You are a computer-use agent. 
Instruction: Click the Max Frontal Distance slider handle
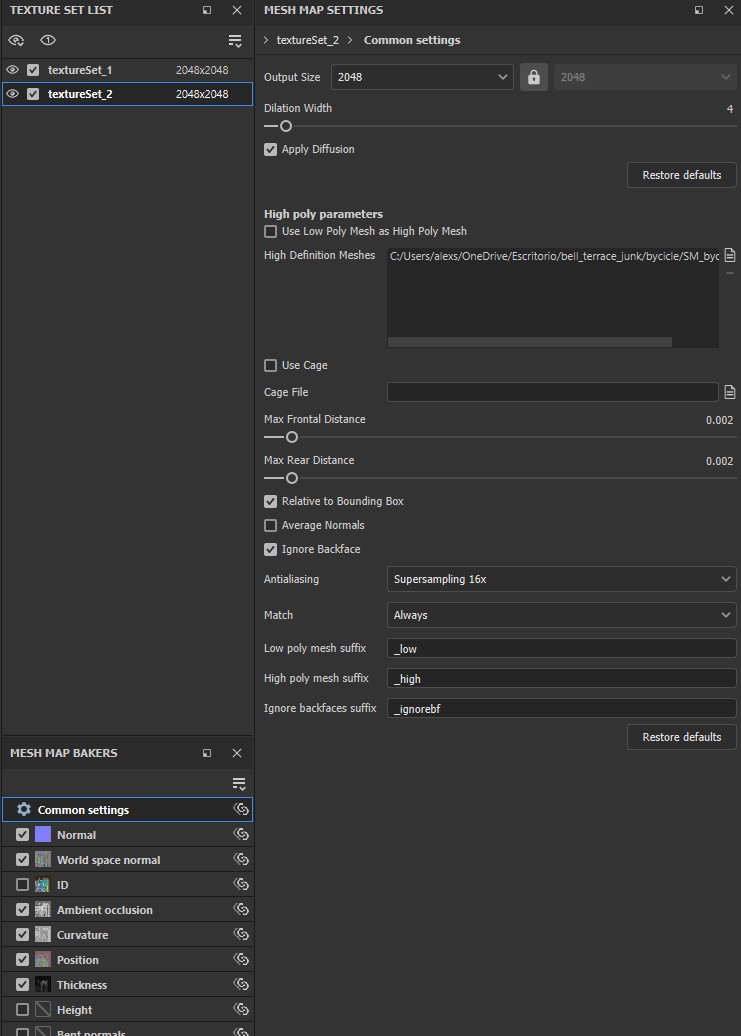(292, 437)
